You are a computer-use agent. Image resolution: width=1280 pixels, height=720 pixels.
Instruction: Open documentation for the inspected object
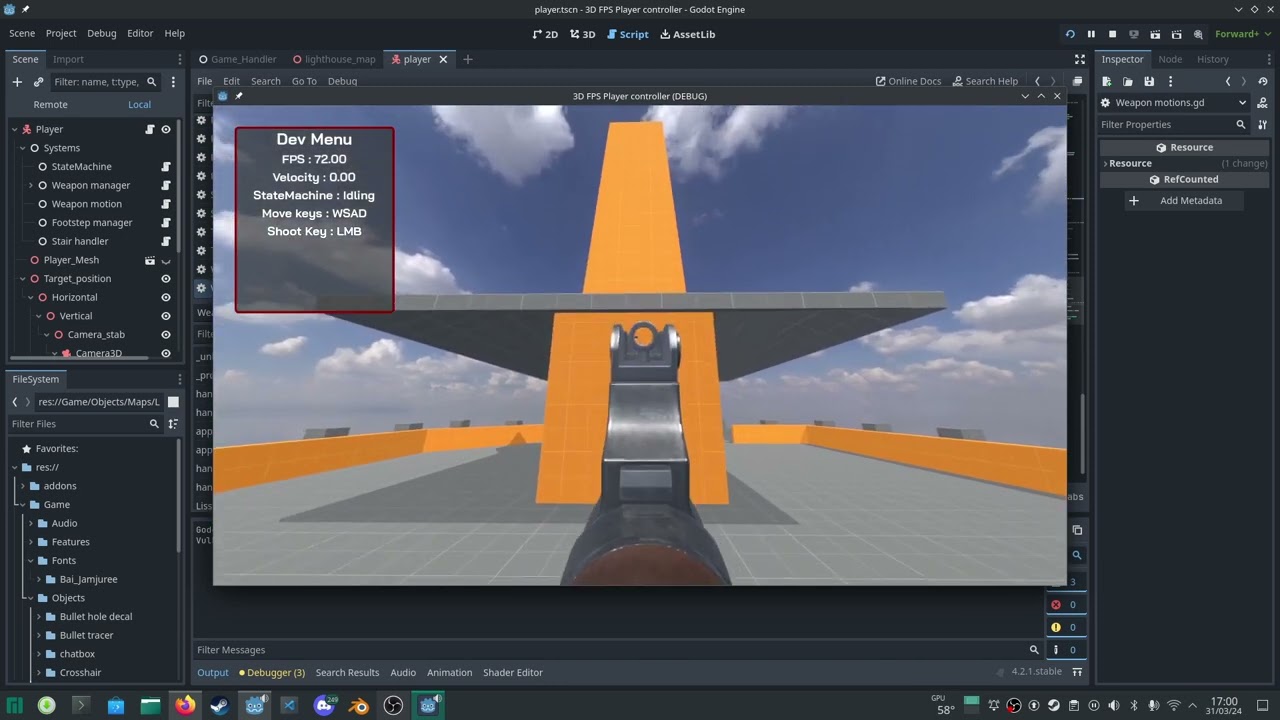pyautogui.click(x=1264, y=103)
